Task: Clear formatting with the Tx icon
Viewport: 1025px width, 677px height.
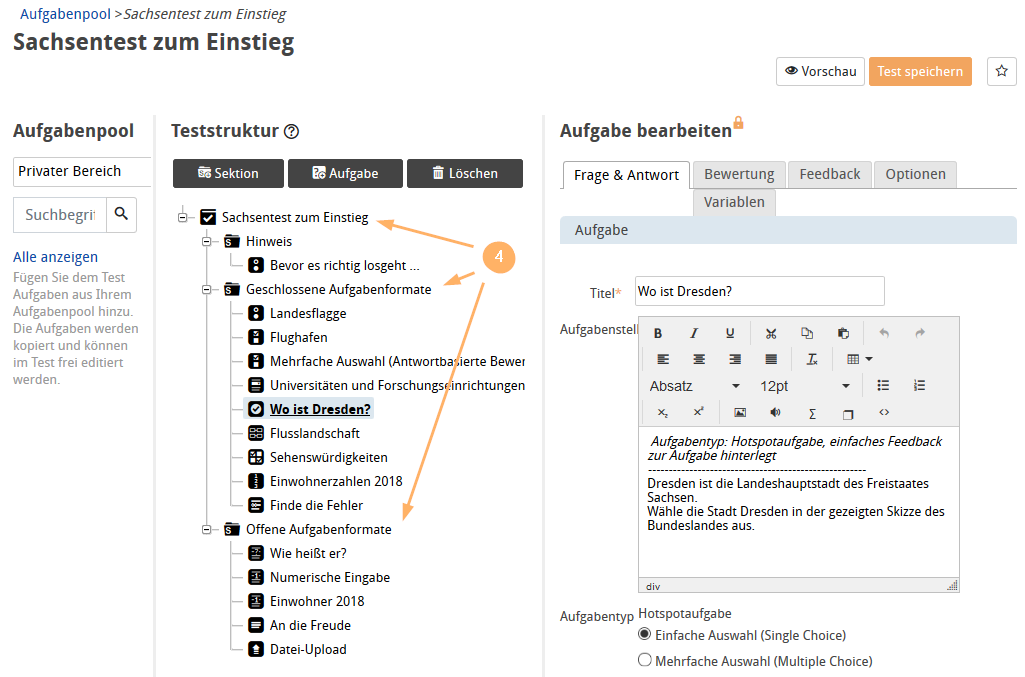Action: (x=812, y=360)
